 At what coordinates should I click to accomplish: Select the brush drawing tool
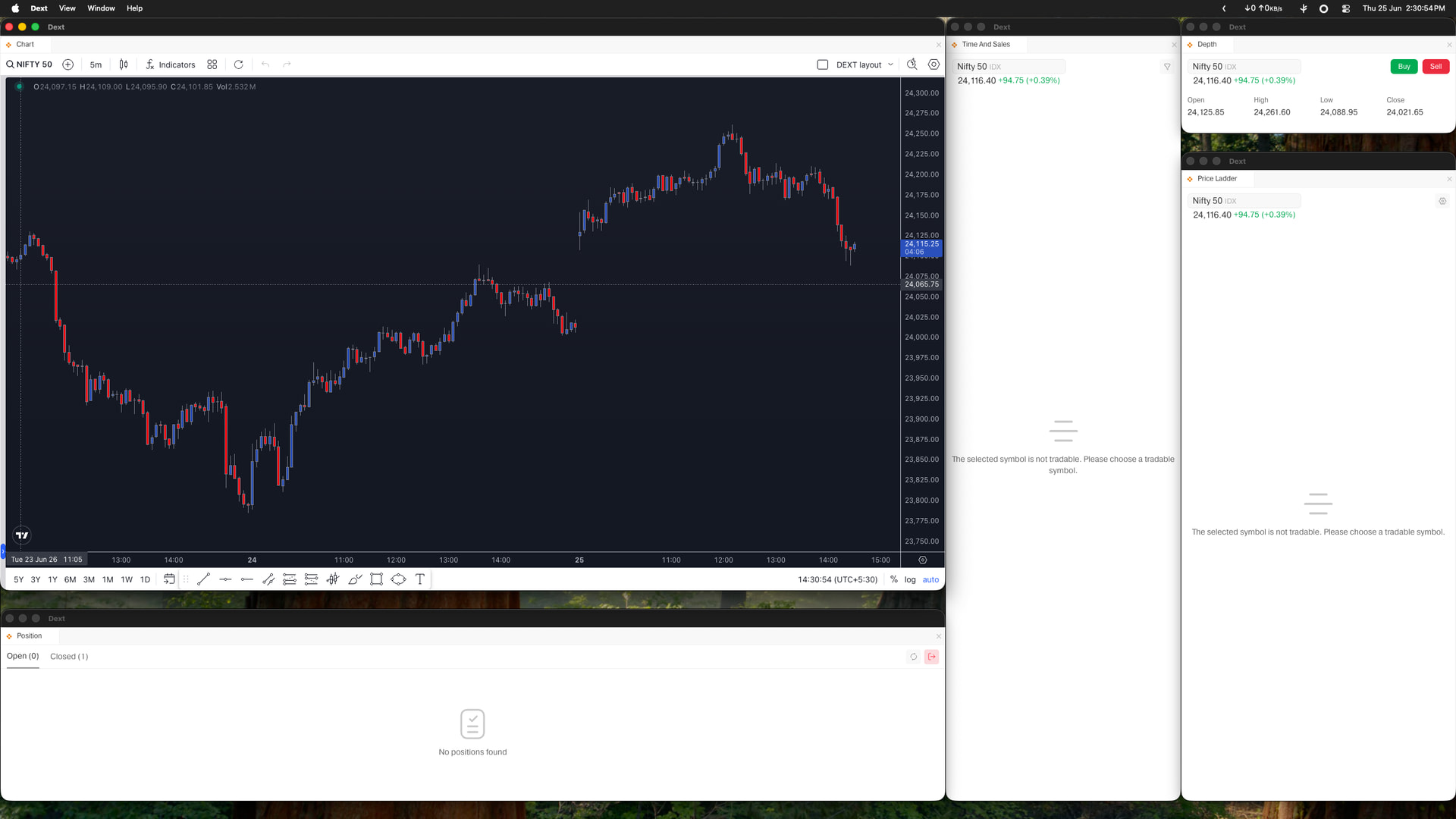pyautogui.click(x=355, y=579)
